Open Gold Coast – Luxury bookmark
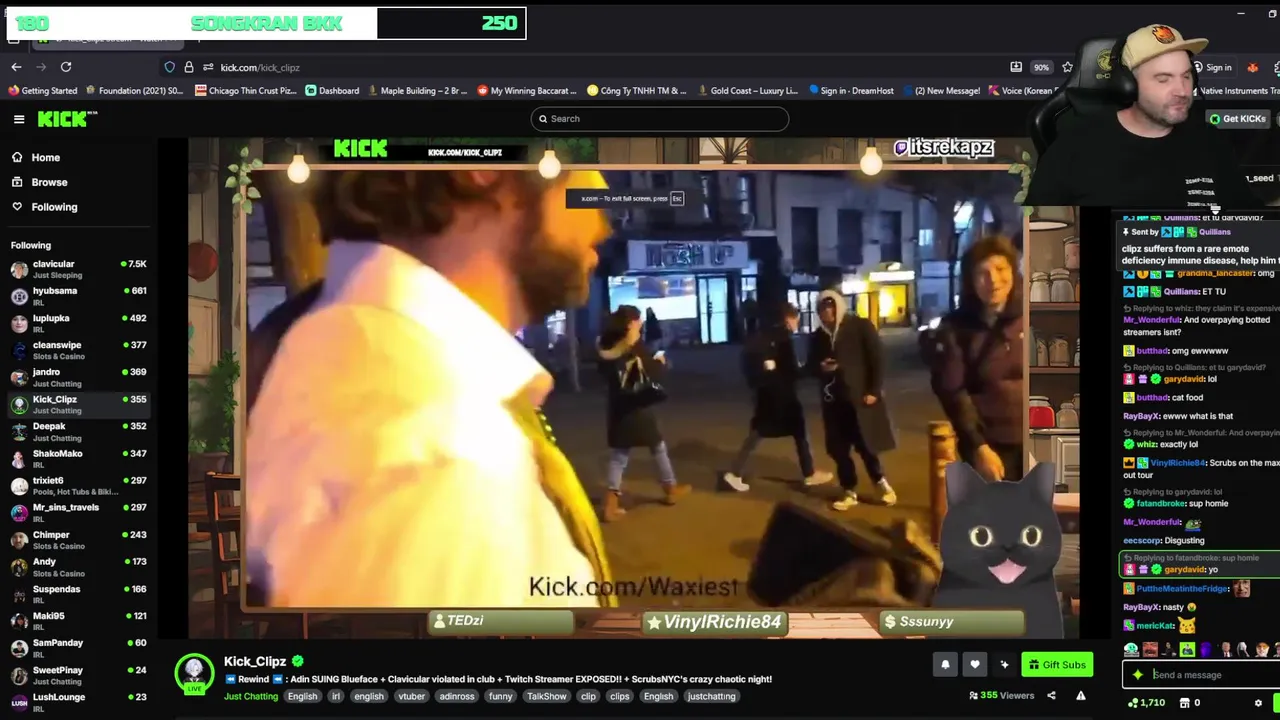This screenshot has width=1280, height=720. 747,91
